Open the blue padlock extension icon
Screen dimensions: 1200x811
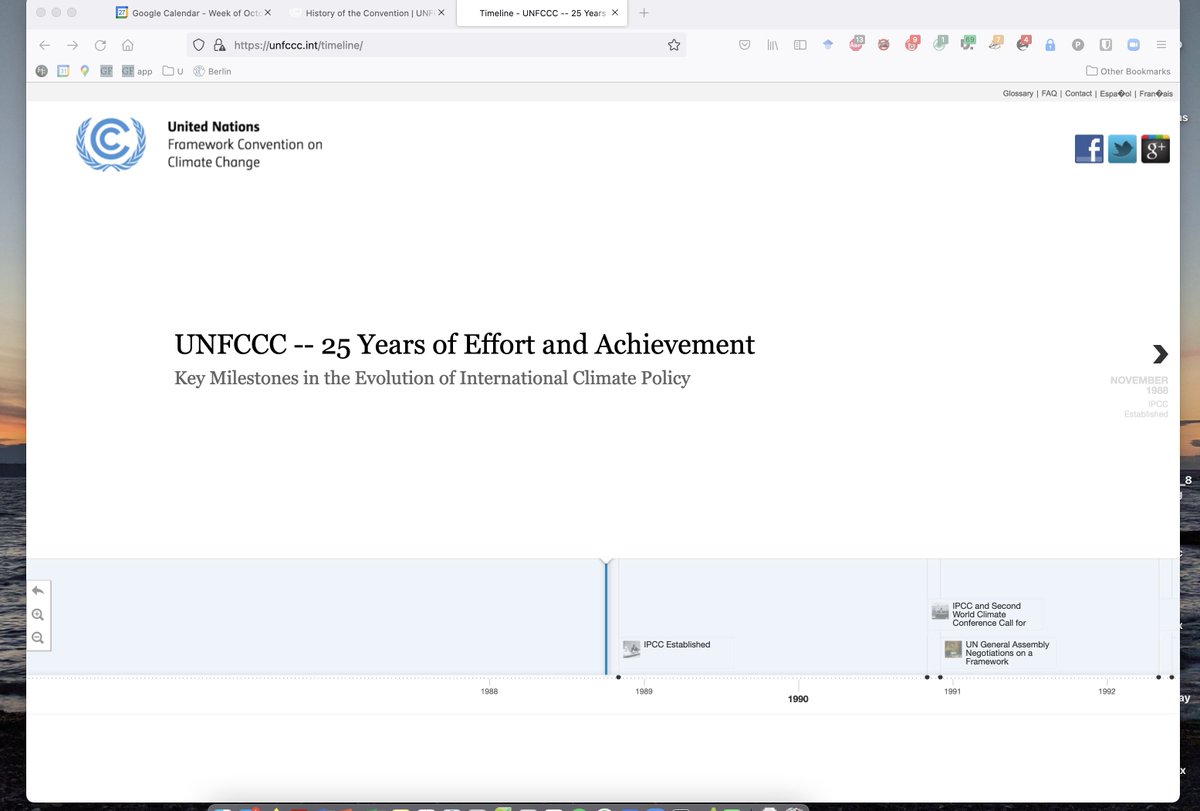pyautogui.click(x=1050, y=45)
